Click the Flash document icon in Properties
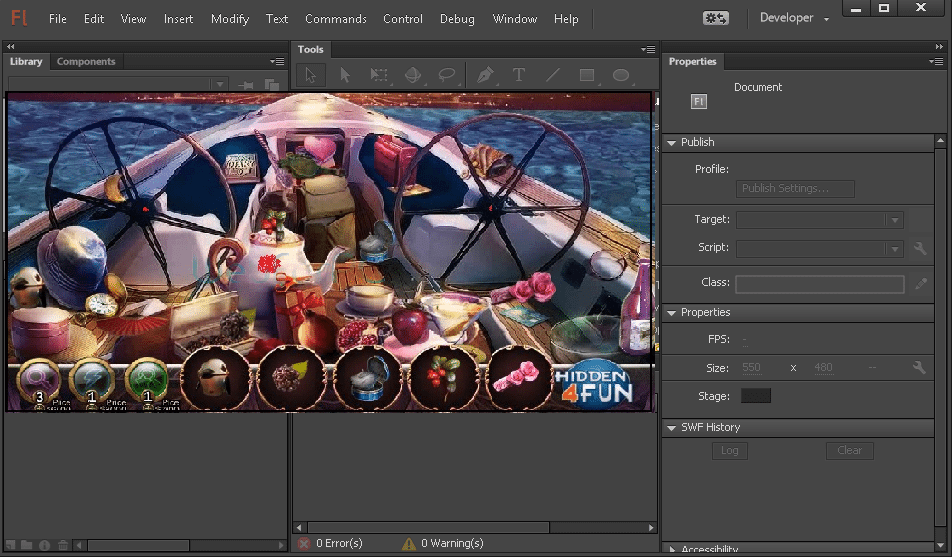 pyautogui.click(x=699, y=101)
